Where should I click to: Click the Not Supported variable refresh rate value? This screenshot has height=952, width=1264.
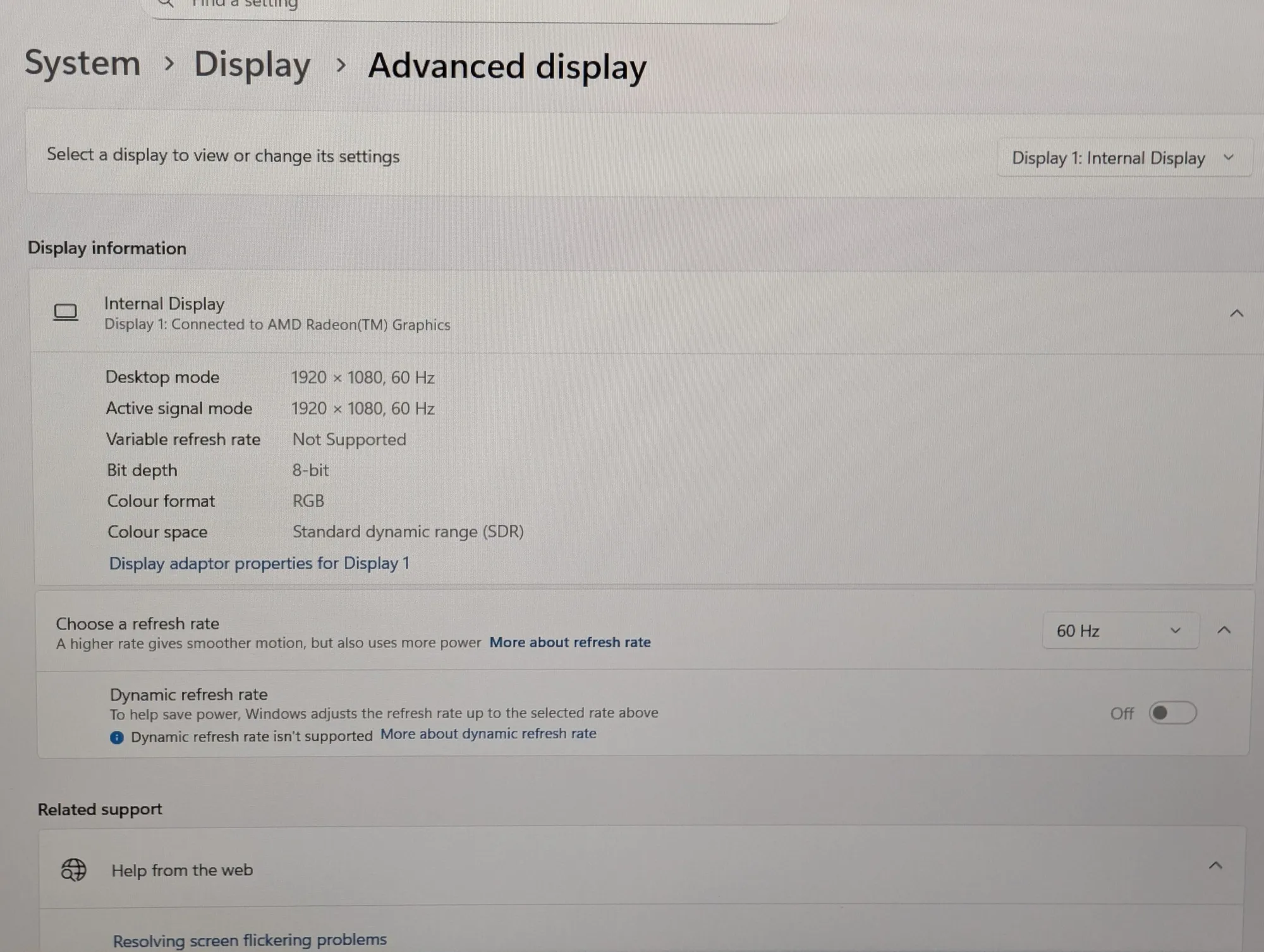click(x=349, y=439)
